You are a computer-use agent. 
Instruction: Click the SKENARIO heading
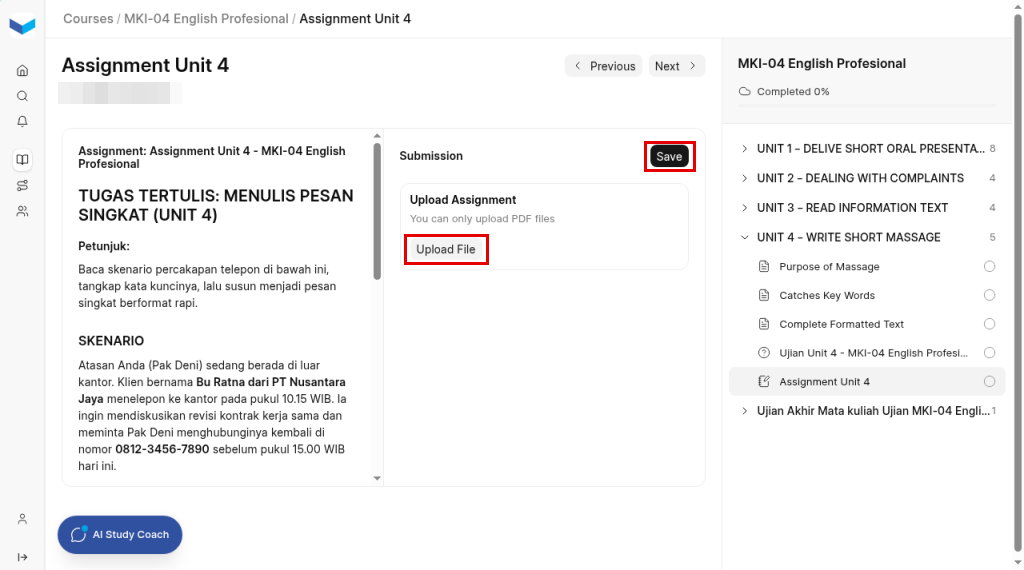[x=111, y=341]
